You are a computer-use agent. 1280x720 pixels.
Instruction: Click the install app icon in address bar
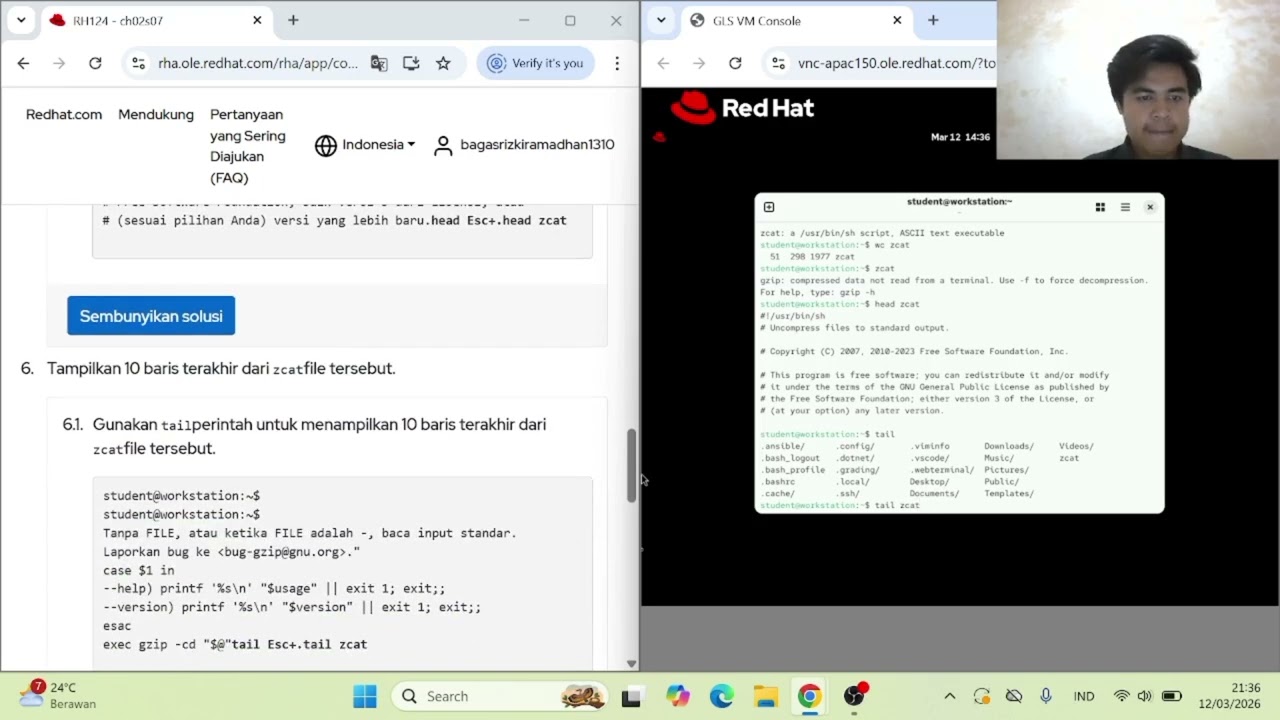pos(411,63)
